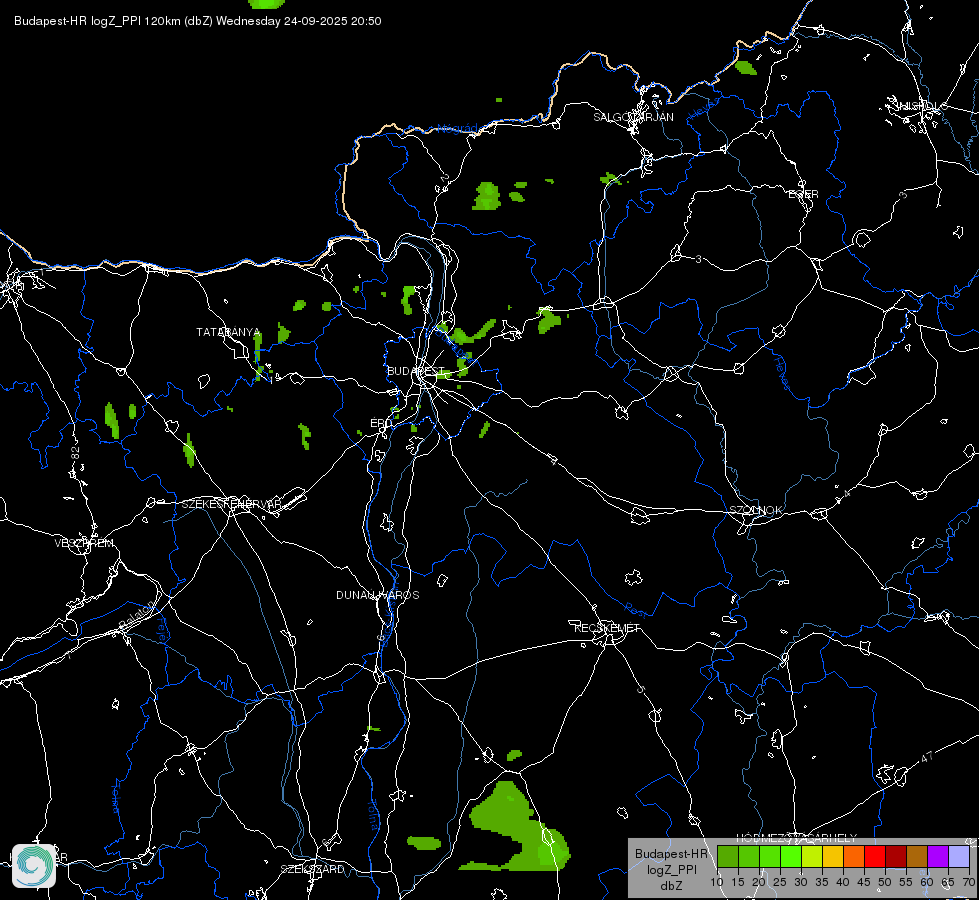The image size is (979, 900).
Task: Click the SZEKESFEHERVAR city label
Action: tap(231, 504)
